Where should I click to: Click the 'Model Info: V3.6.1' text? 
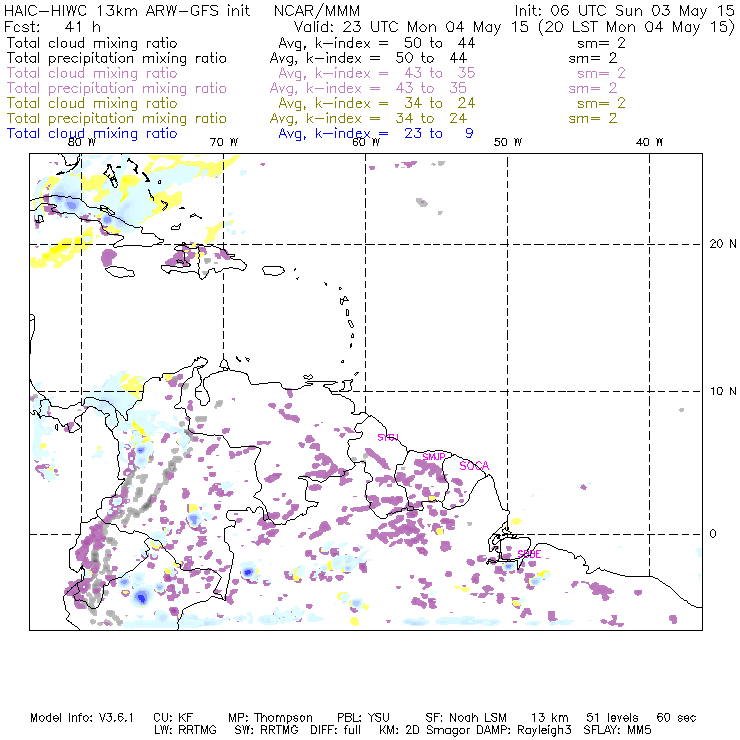(82, 718)
